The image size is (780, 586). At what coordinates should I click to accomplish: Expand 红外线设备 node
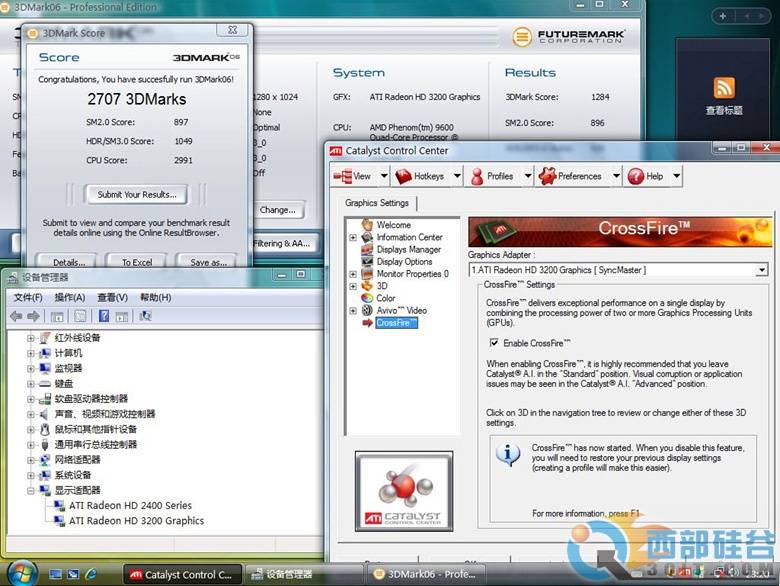coord(31,338)
